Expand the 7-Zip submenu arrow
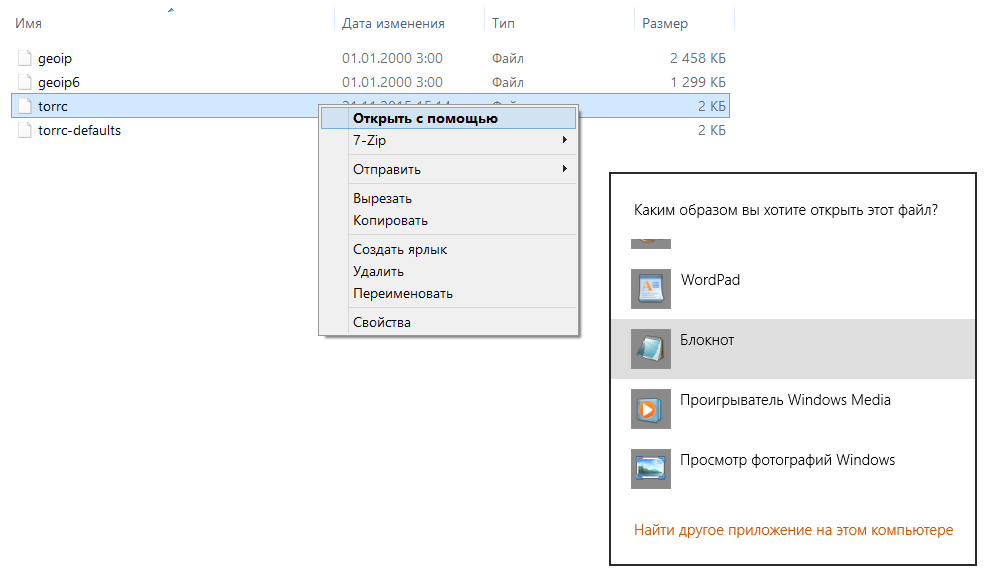 565,141
